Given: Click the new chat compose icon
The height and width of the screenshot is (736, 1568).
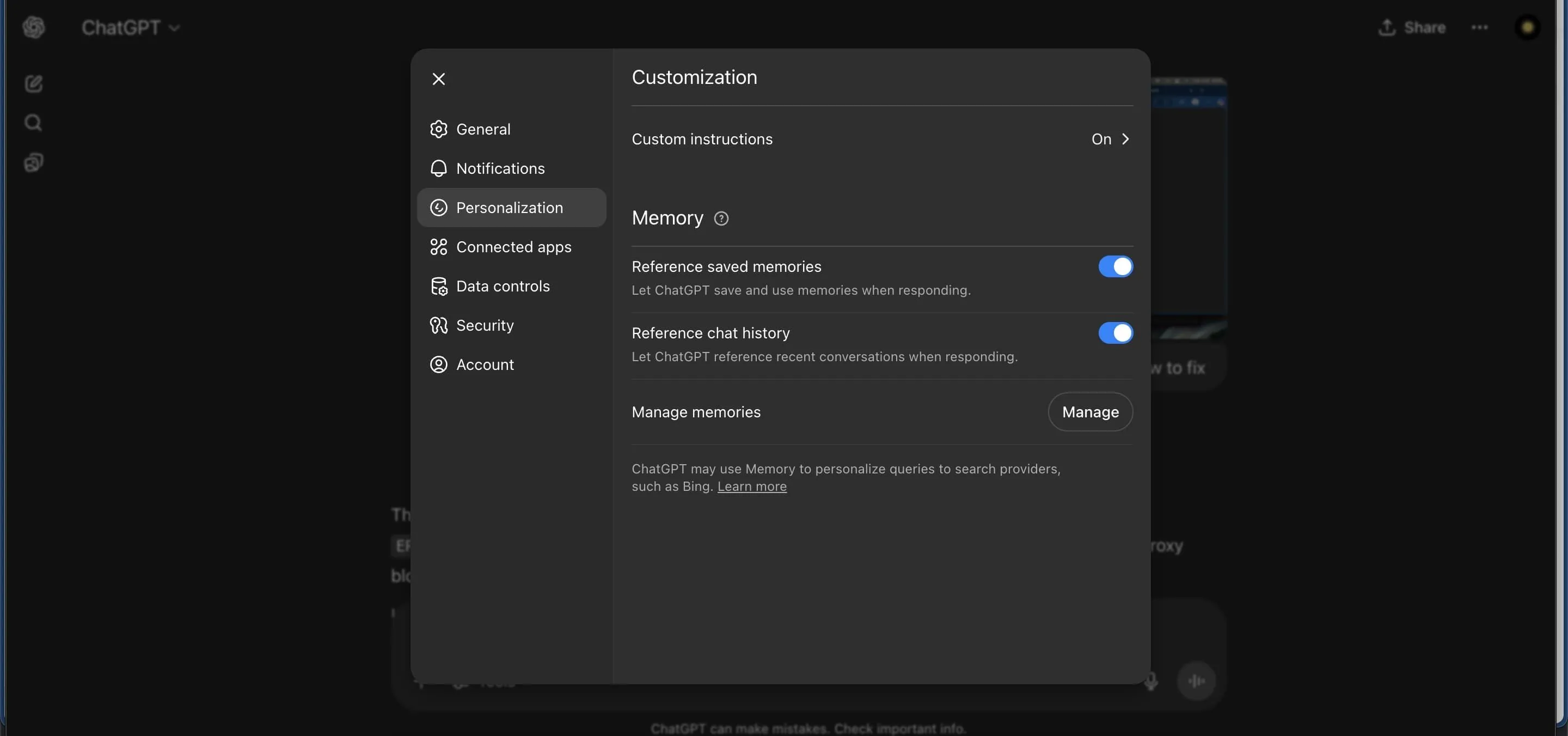Looking at the screenshot, I should pos(33,83).
